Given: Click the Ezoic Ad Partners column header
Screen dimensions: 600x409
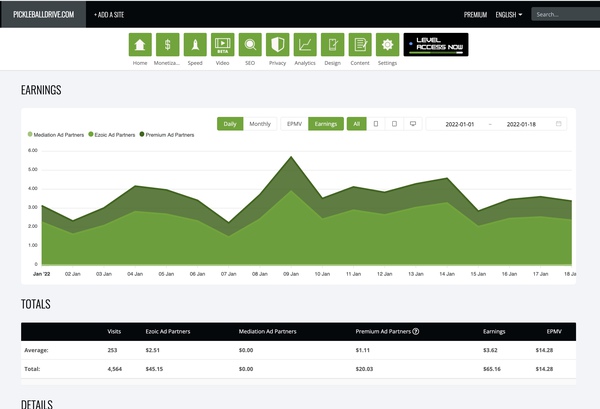Looking at the screenshot, I should click(x=168, y=331).
